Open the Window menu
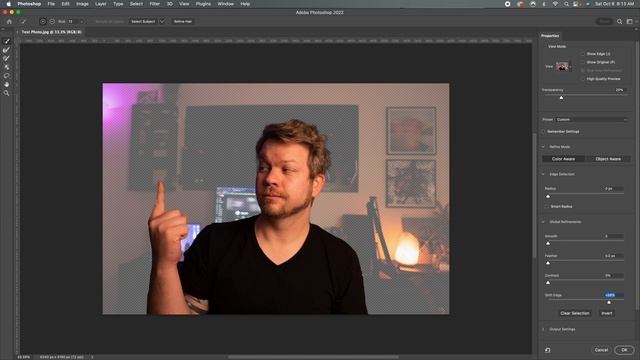Viewport: 640px width, 360px height. tap(225, 4)
